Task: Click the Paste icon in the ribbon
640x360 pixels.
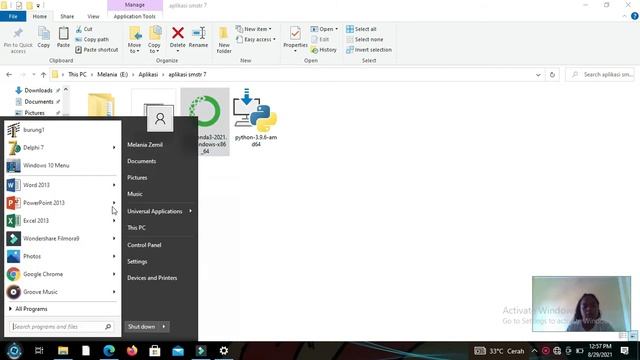Action: tap(63, 33)
